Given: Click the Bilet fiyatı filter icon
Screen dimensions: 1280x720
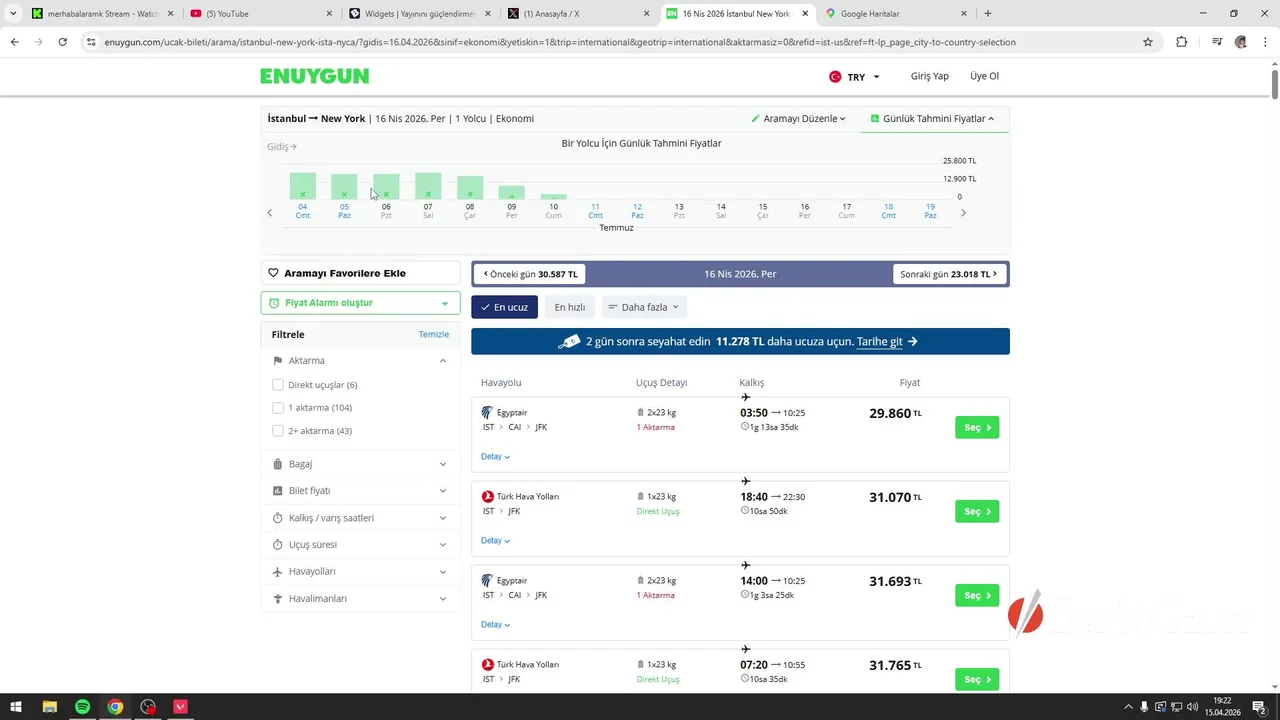Looking at the screenshot, I should pyautogui.click(x=278, y=491).
